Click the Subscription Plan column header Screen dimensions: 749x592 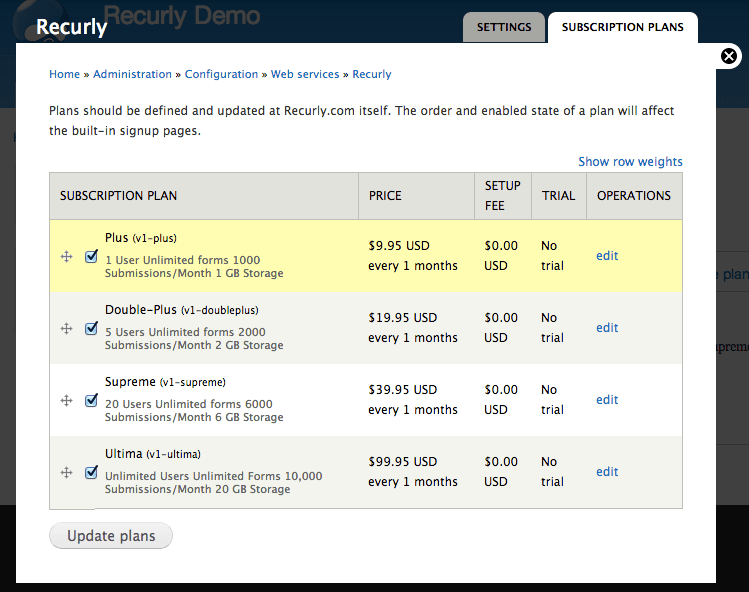pyautogui.click(x=204, y=196)
